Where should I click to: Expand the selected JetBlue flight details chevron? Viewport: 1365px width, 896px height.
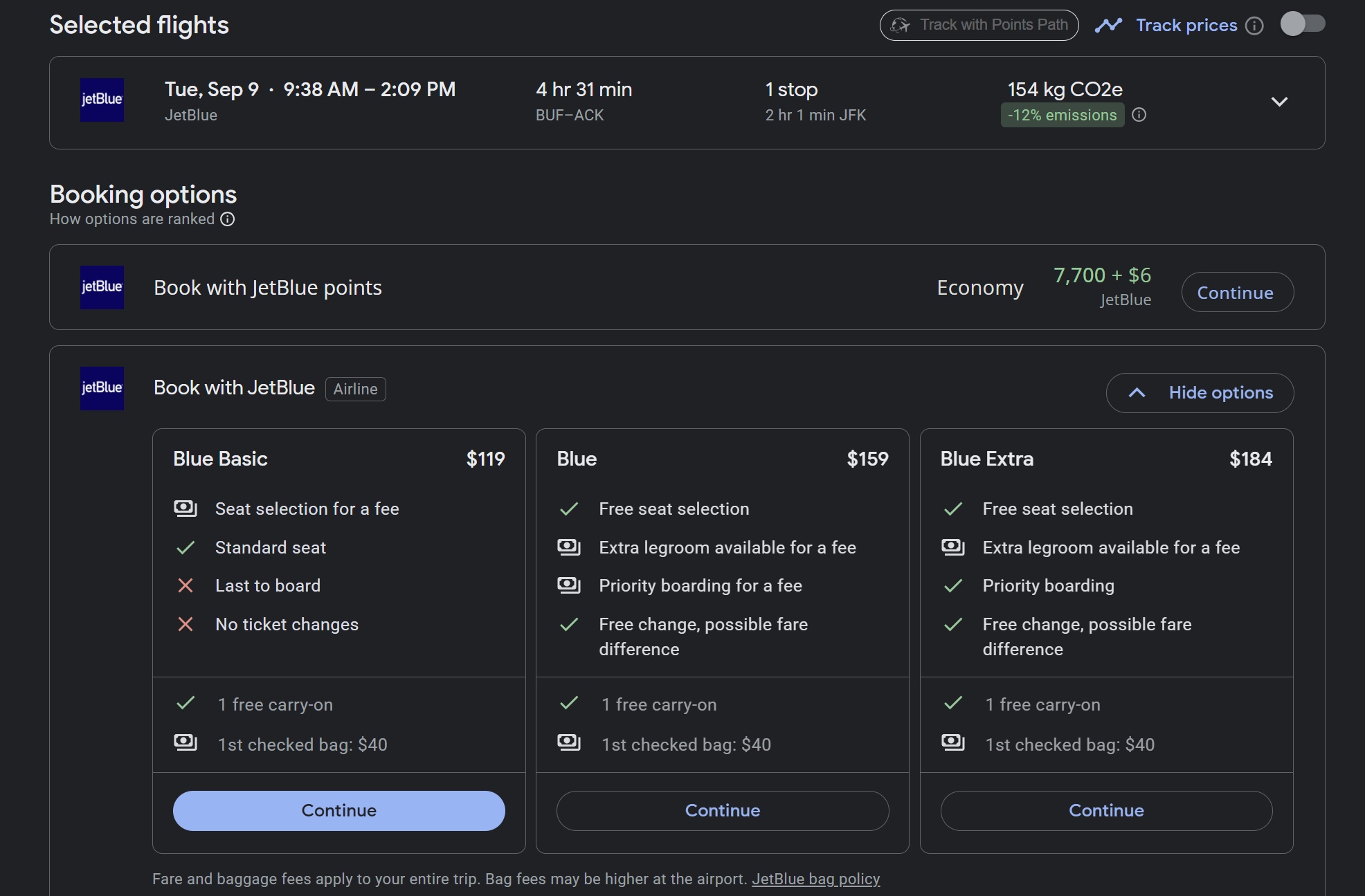click(x=1279, y=102)
